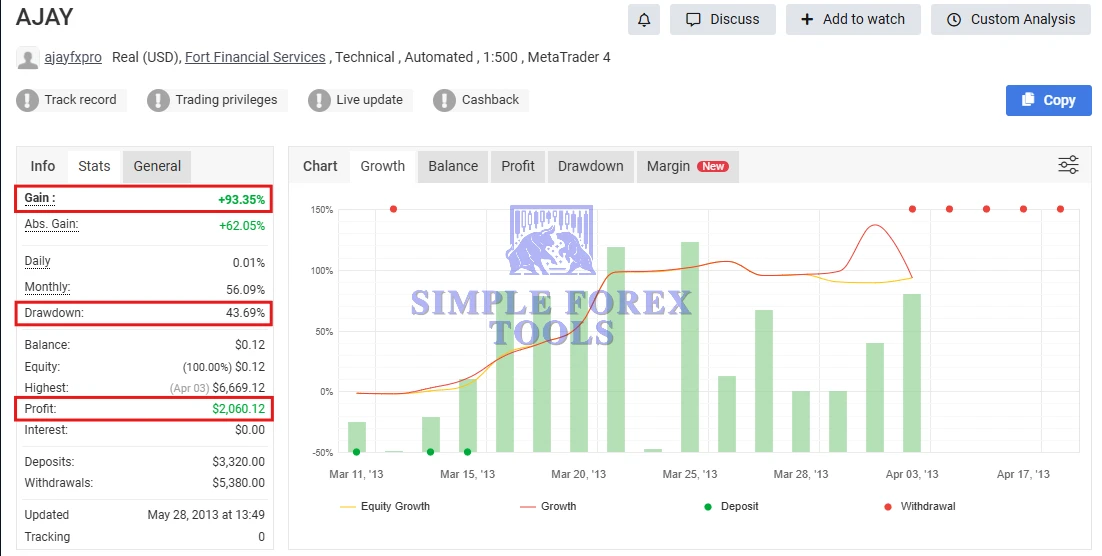
Task: Click the Trading privileges warning icon
Action: [x=158, y=101]
